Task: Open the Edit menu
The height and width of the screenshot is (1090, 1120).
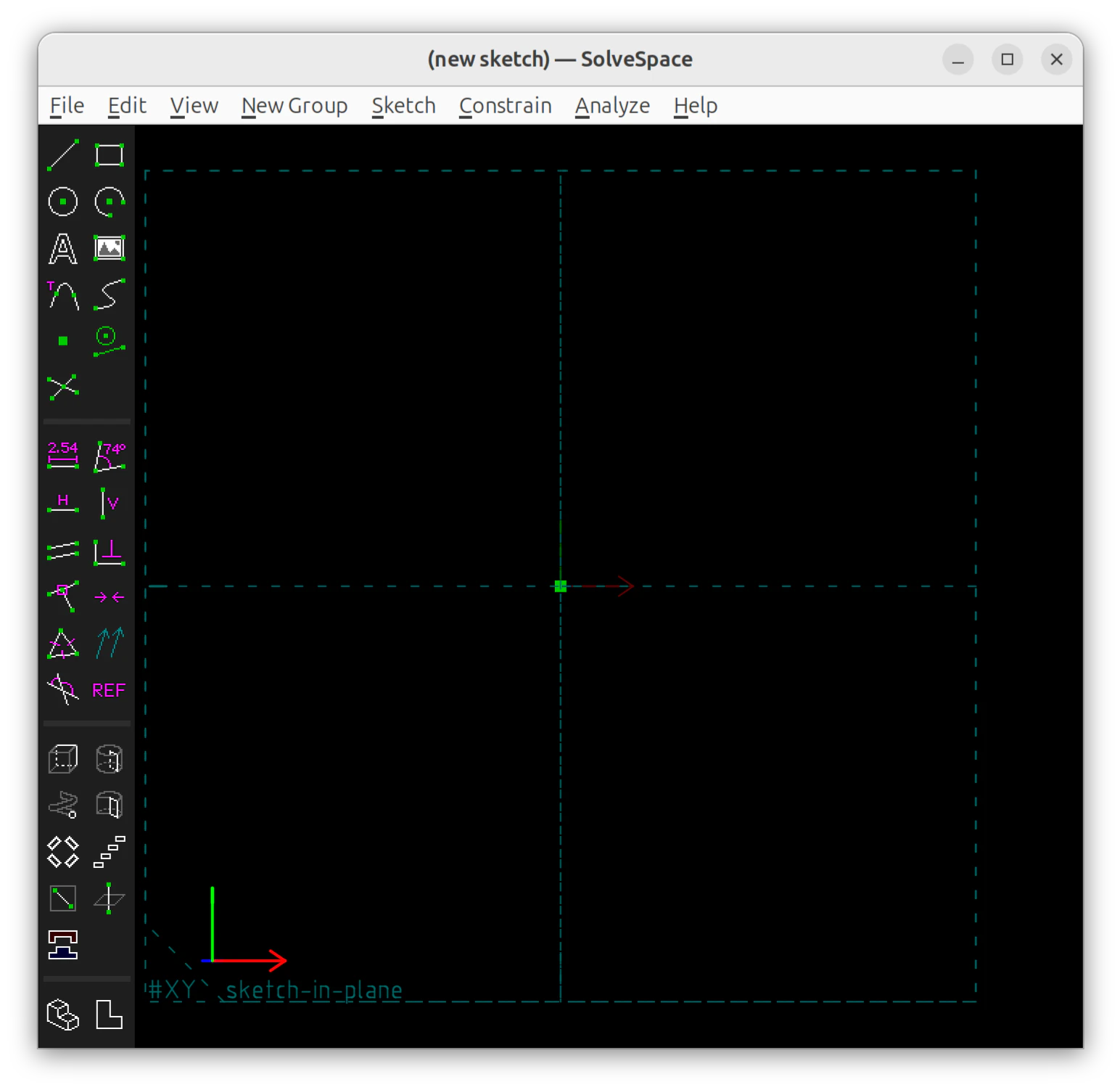Action: coord(128,106)
